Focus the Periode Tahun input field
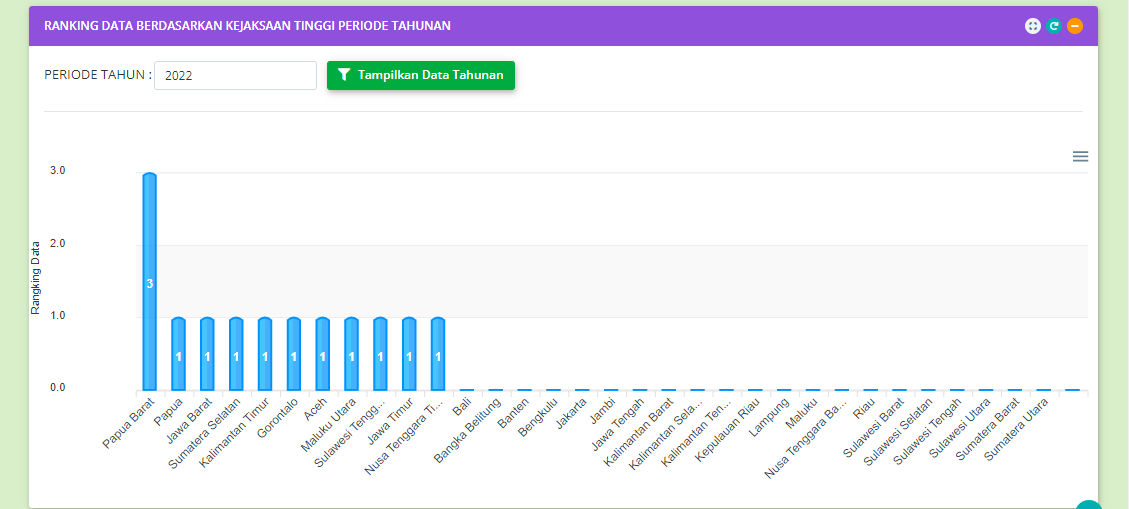 point(235,75)
